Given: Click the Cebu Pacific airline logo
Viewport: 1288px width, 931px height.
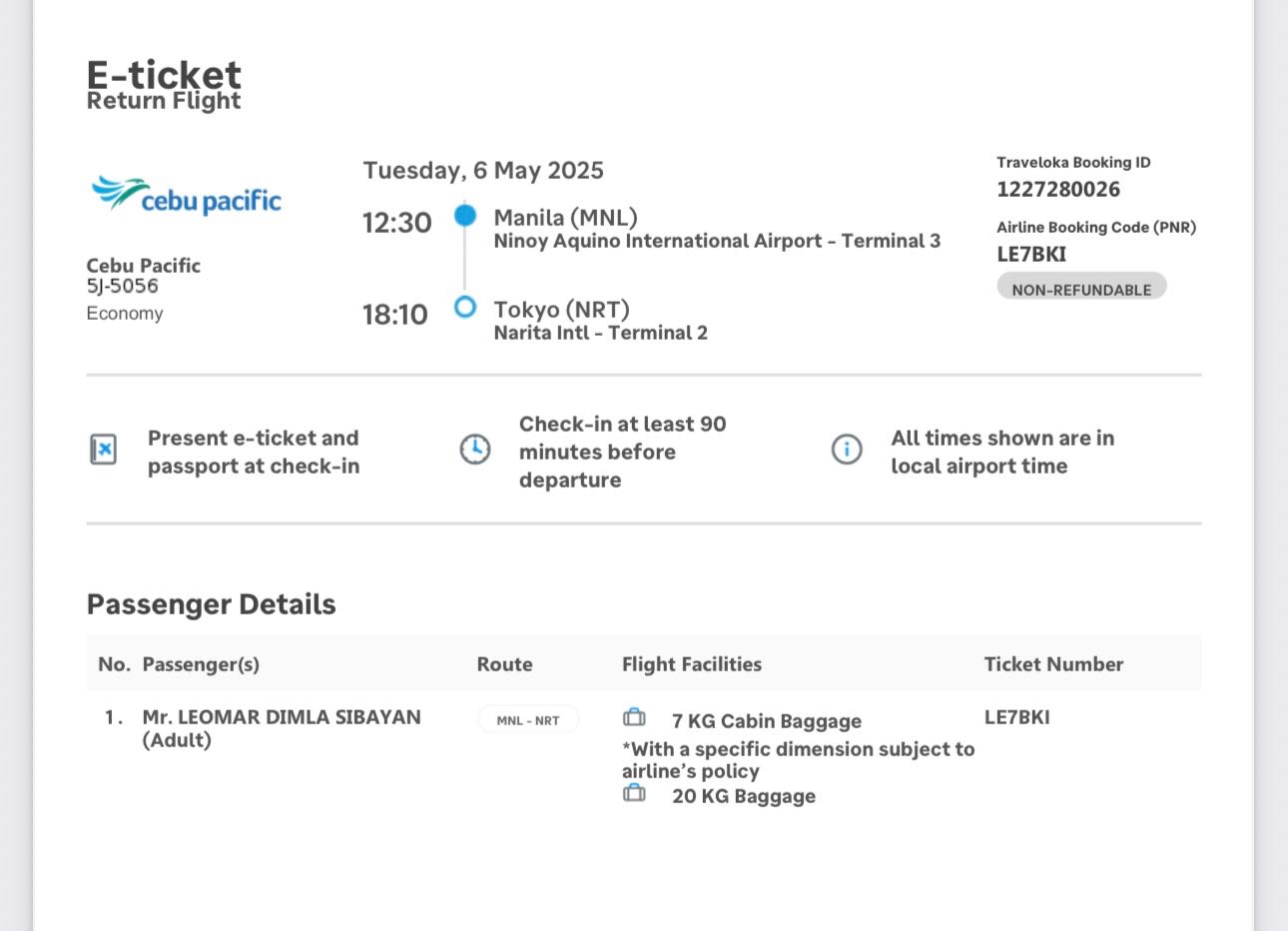Looking at the screenshot, I should point(187,196).
